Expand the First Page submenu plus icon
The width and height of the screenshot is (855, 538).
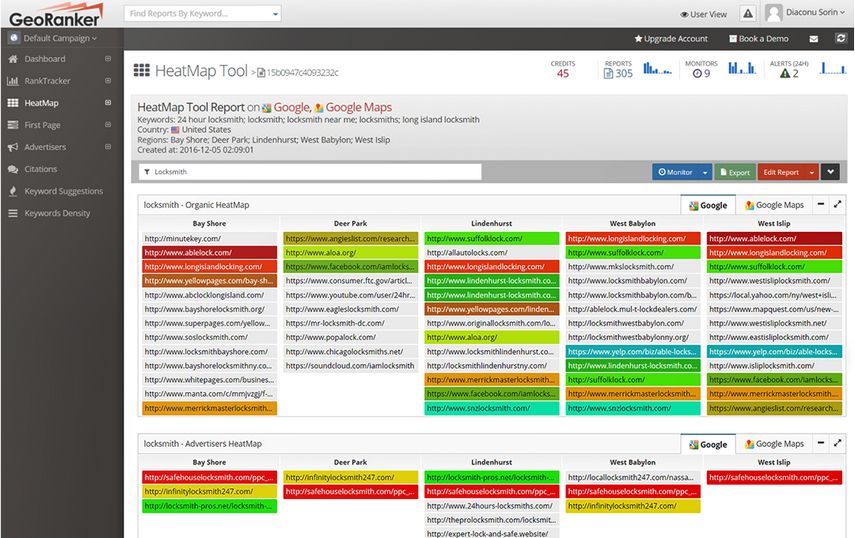coord(108,124)
